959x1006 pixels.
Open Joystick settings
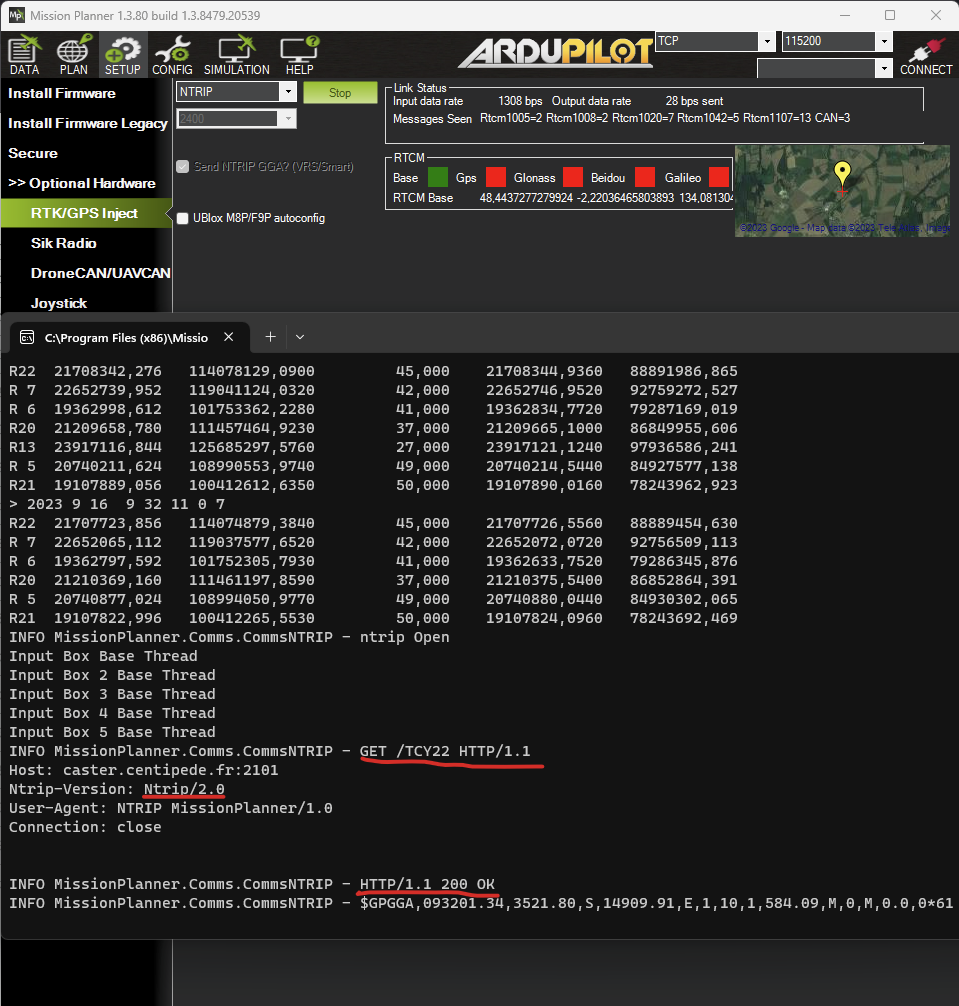tap(58, 303)
